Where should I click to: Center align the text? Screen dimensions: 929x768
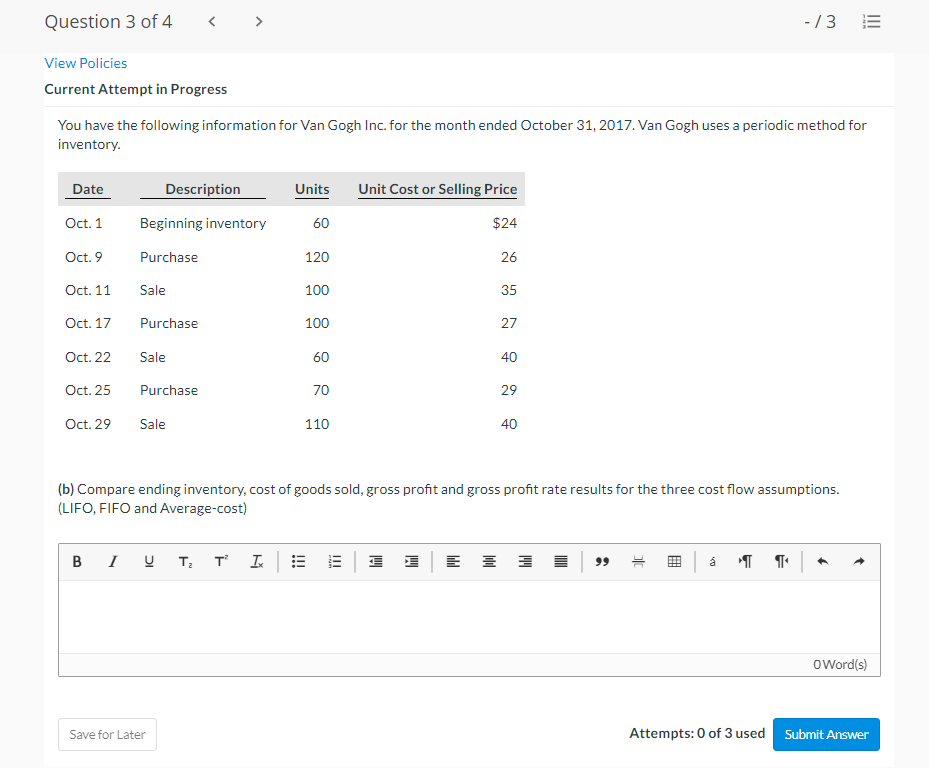coord(489,561)
